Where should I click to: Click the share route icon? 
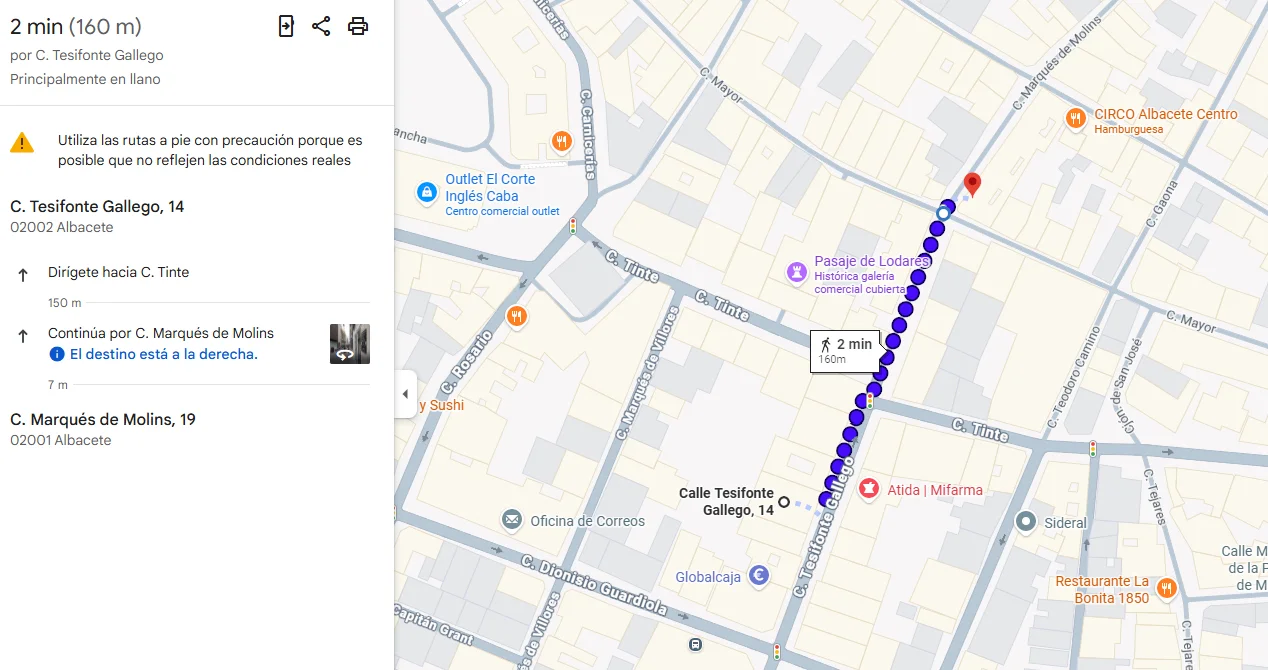[321, 27]
